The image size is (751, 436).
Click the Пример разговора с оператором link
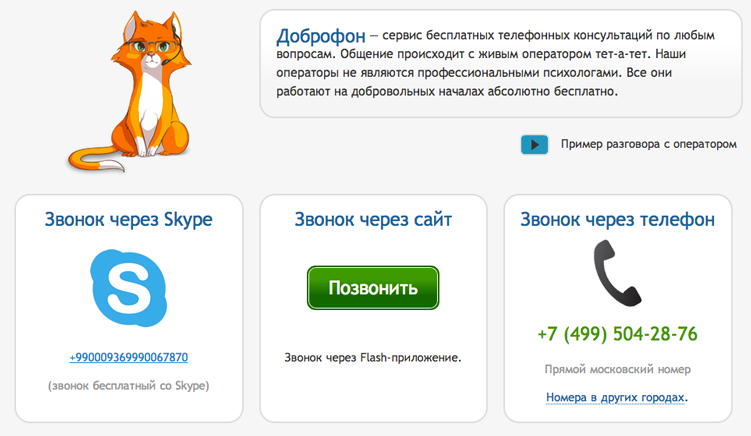click(648, 144)
